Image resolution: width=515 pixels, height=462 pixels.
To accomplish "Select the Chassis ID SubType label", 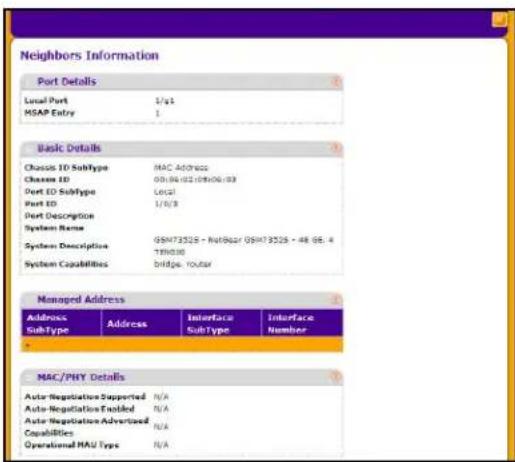I will tap(66, 167).
